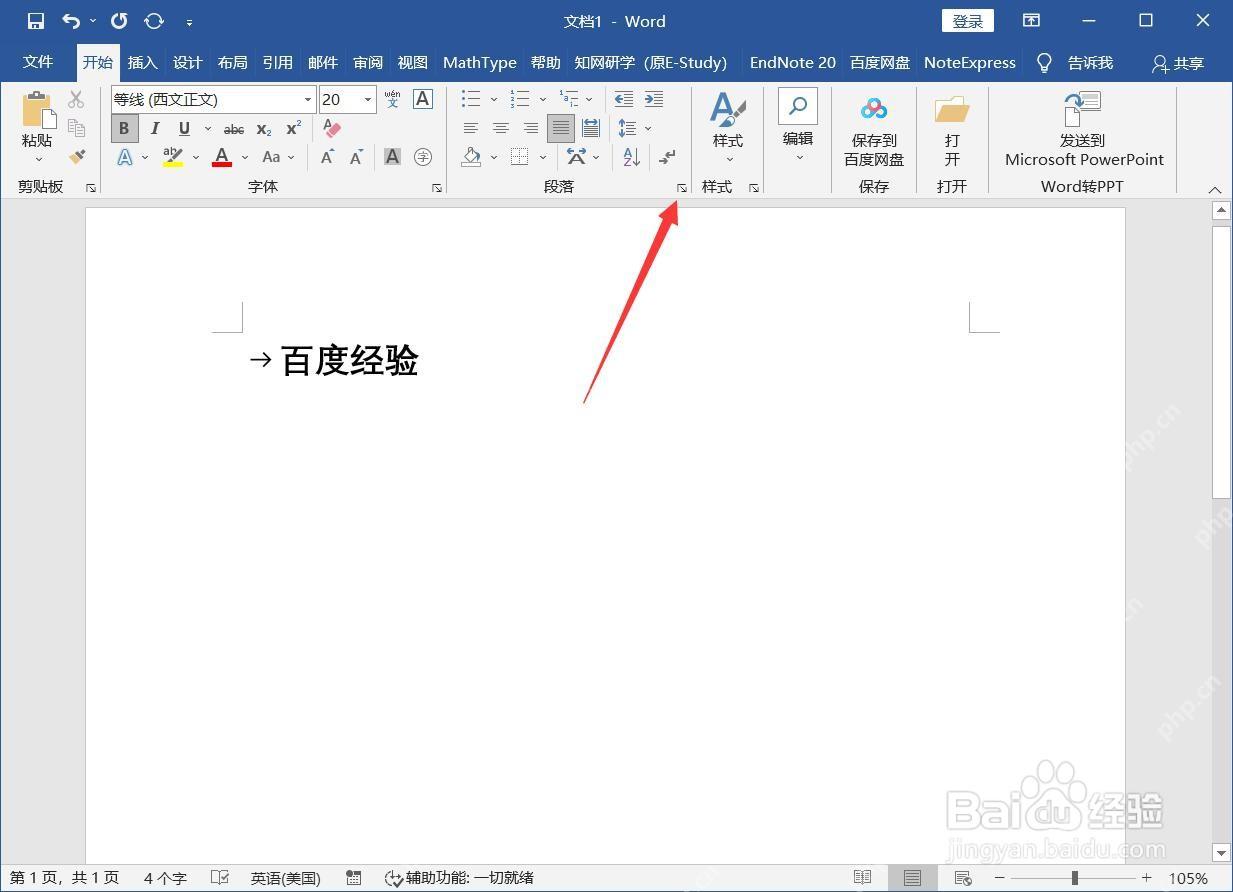
Task: Toggle Bold formatting
Action: (x=124, y=128)
